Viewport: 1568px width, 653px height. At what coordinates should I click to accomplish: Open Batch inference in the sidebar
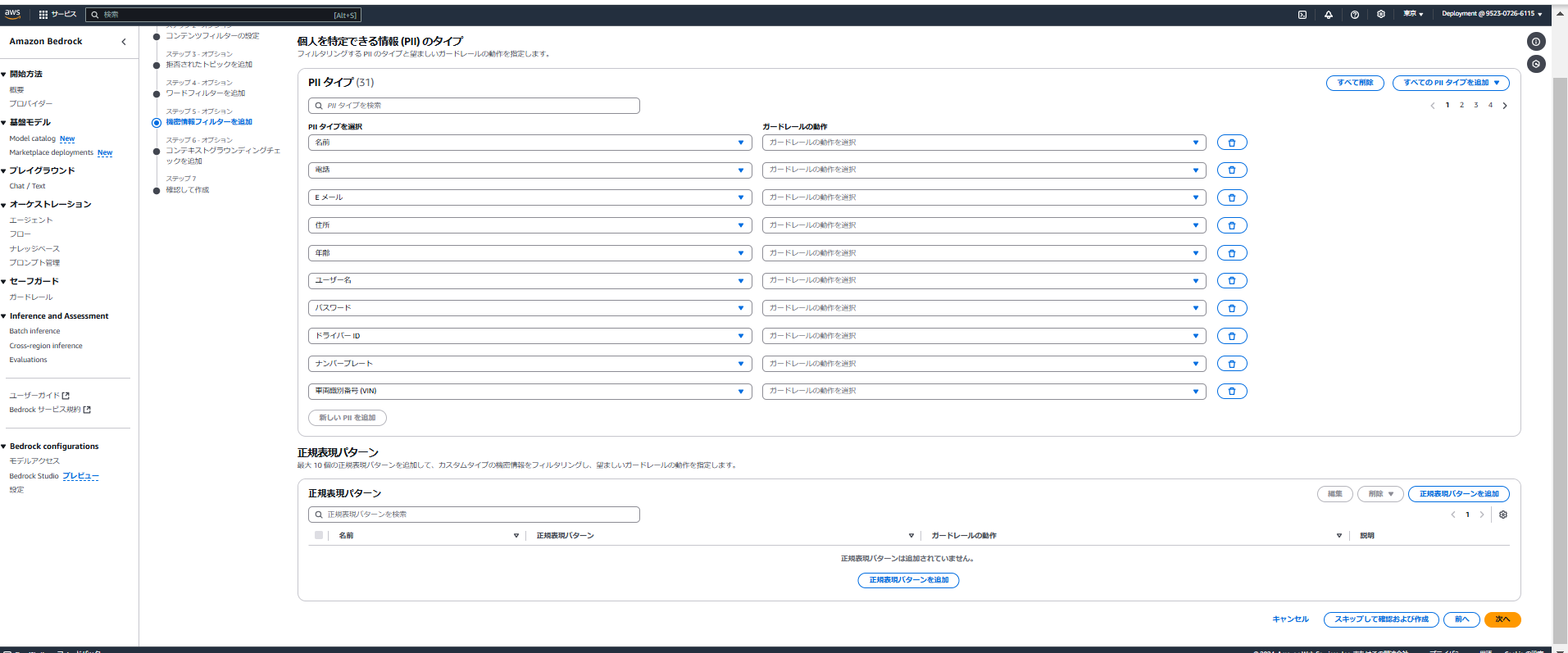click(x=34, y=331)
